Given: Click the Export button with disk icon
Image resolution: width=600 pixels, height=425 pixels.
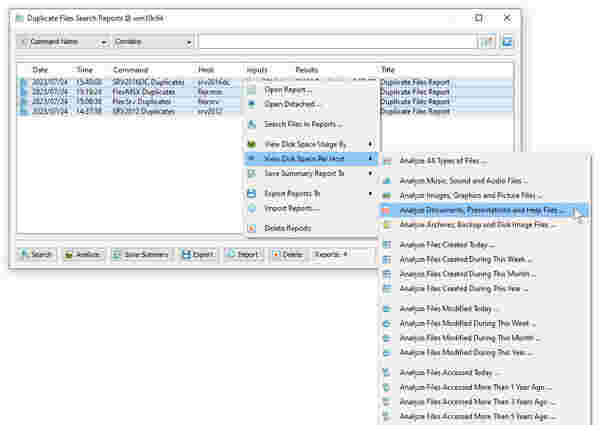Looking at the screenshot, I should coord(198,255).
